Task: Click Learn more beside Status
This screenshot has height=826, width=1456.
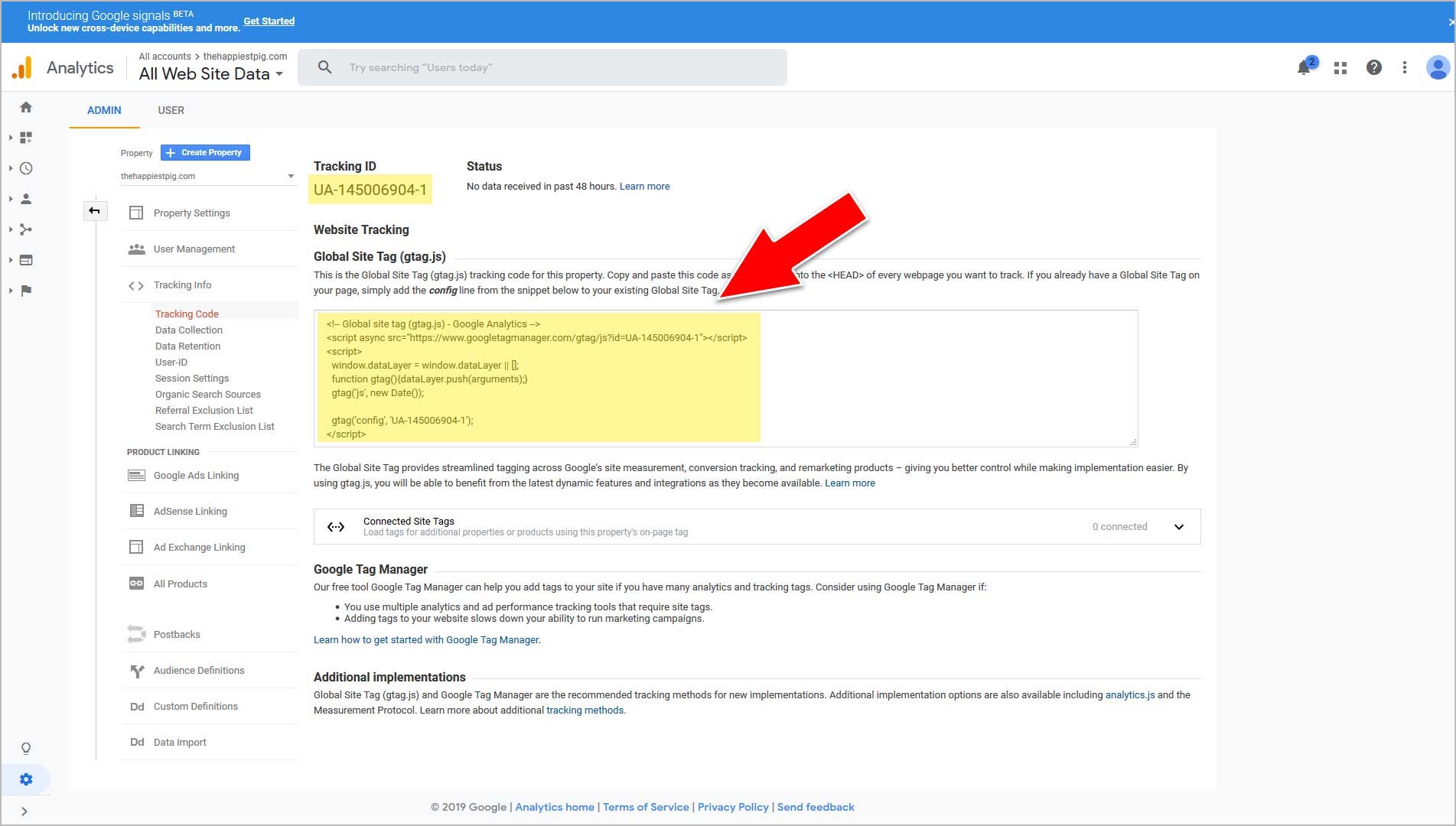Action: click(x=645, y=186)
